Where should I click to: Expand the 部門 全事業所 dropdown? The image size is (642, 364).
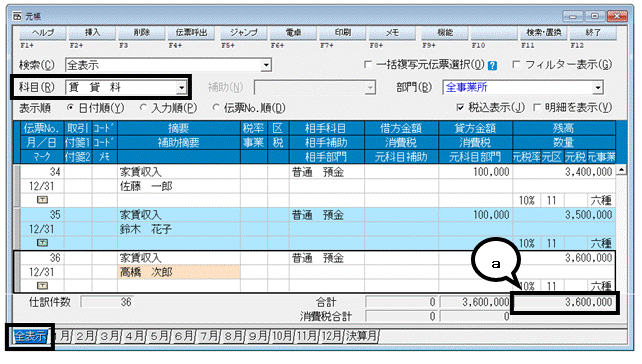click(598, 87)
